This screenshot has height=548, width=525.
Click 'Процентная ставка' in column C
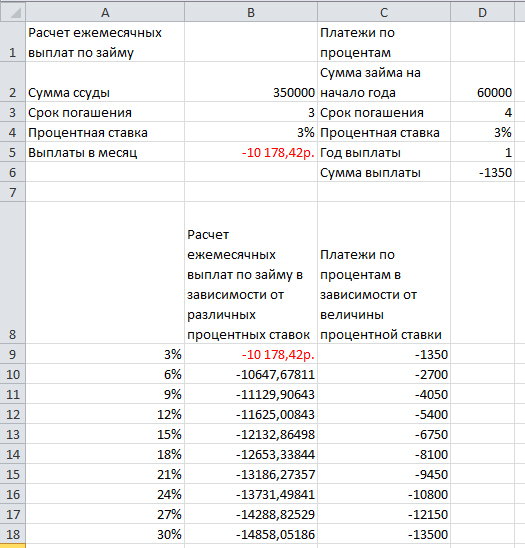click(x=384, y=132)
